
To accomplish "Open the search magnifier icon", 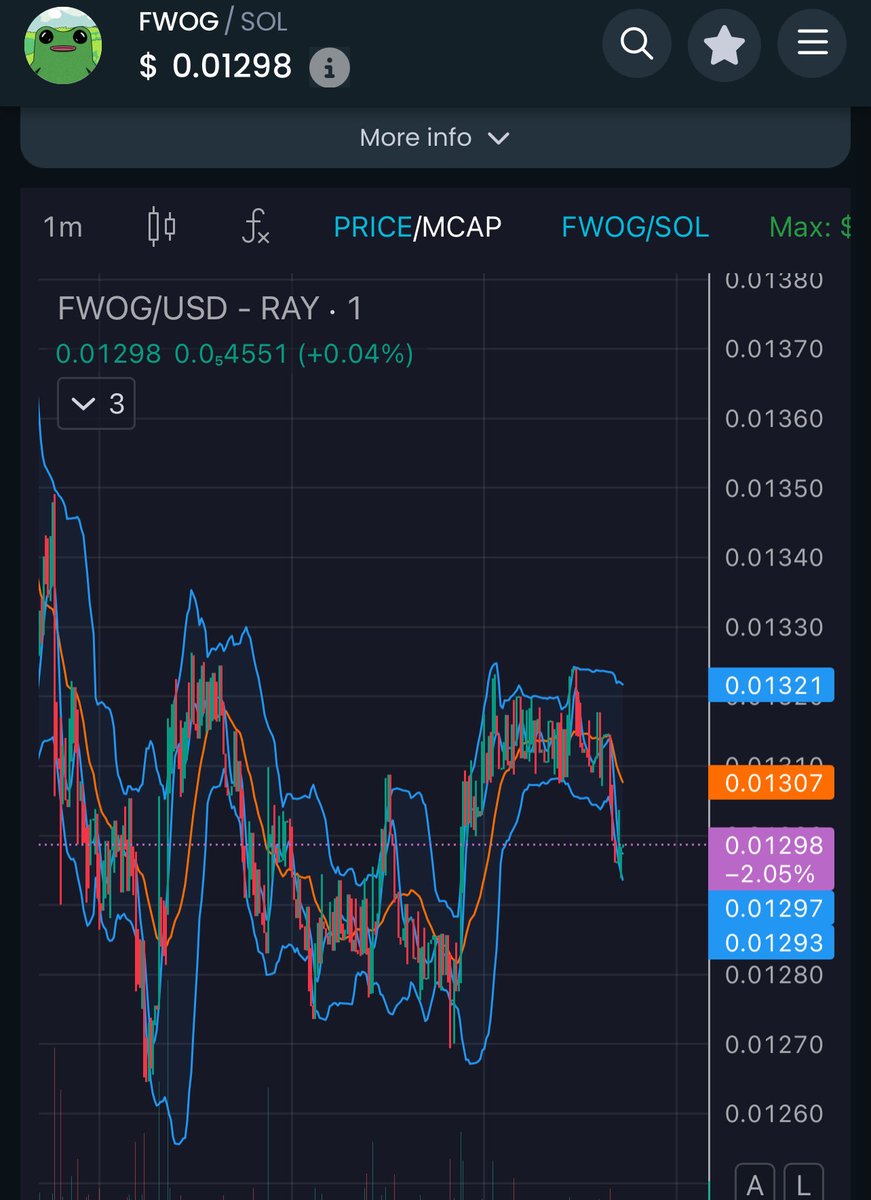I will pyautogui.click(x=637, y=44).
